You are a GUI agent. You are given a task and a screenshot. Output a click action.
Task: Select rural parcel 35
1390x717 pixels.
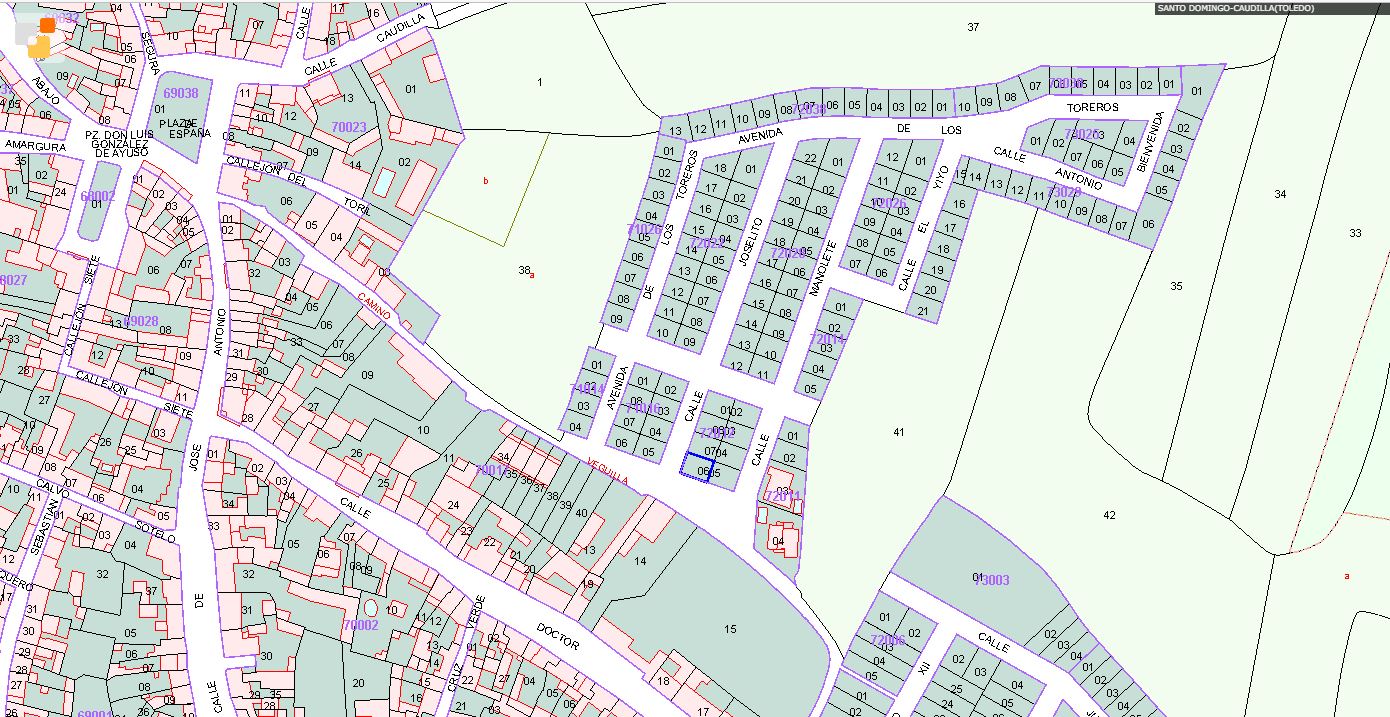pyautogui.click(x=1176, y=286)
